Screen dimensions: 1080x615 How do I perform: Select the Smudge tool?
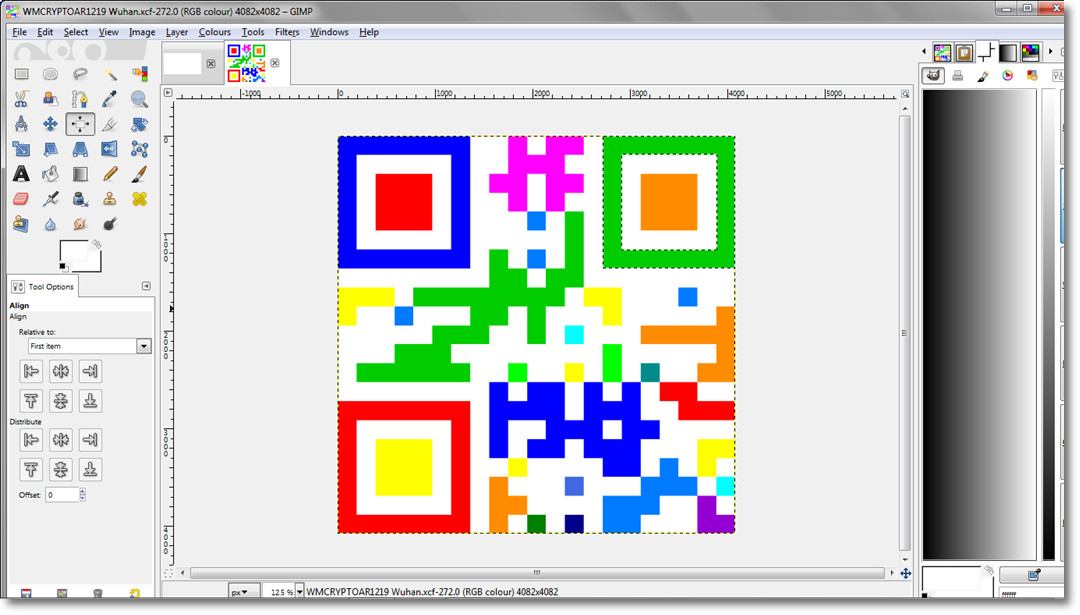coord(80,224)
